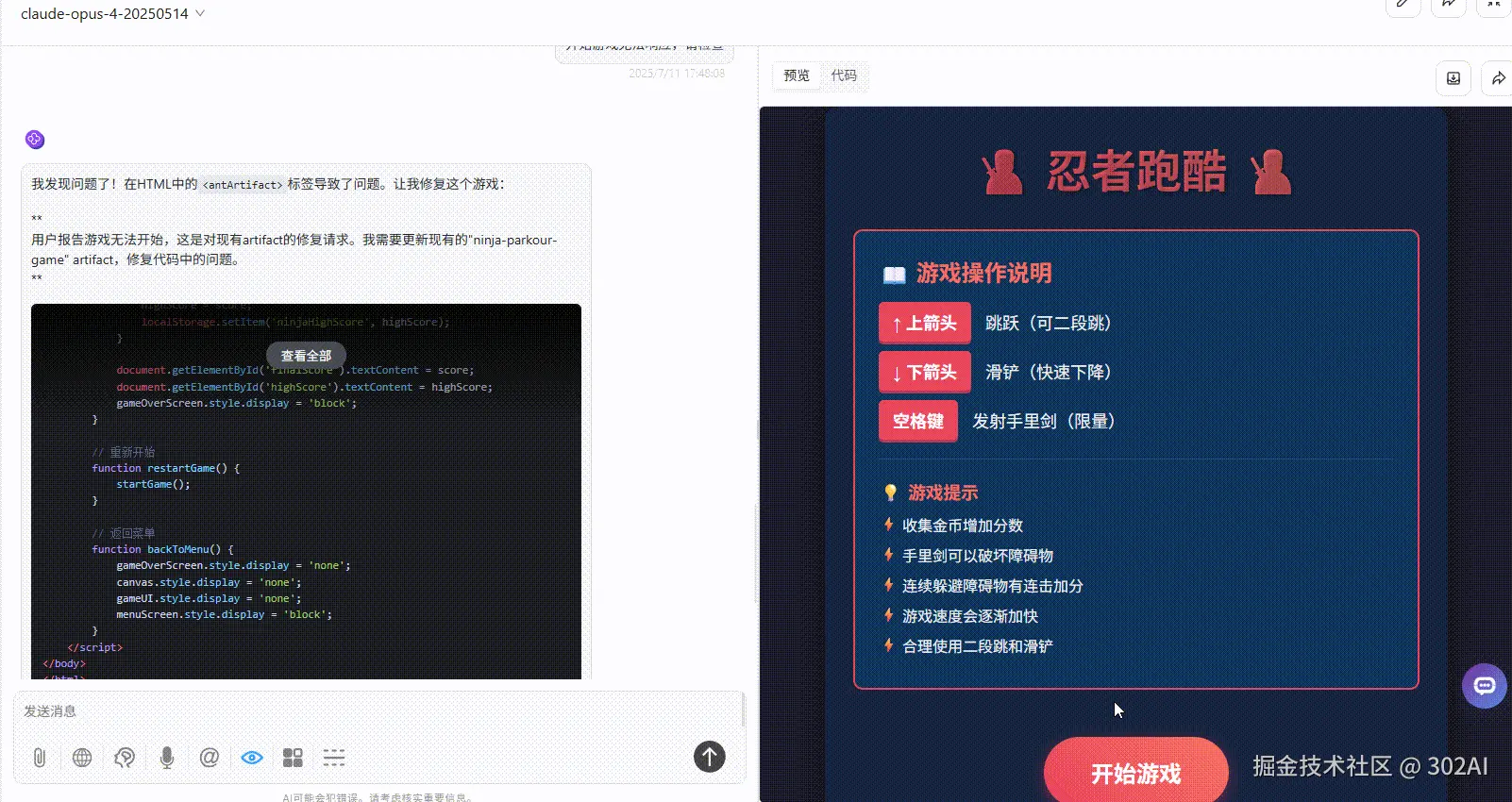Click the 连续躲避障碍物有连击加分 tip
The image size is (1512, 802).
(993, 586)
